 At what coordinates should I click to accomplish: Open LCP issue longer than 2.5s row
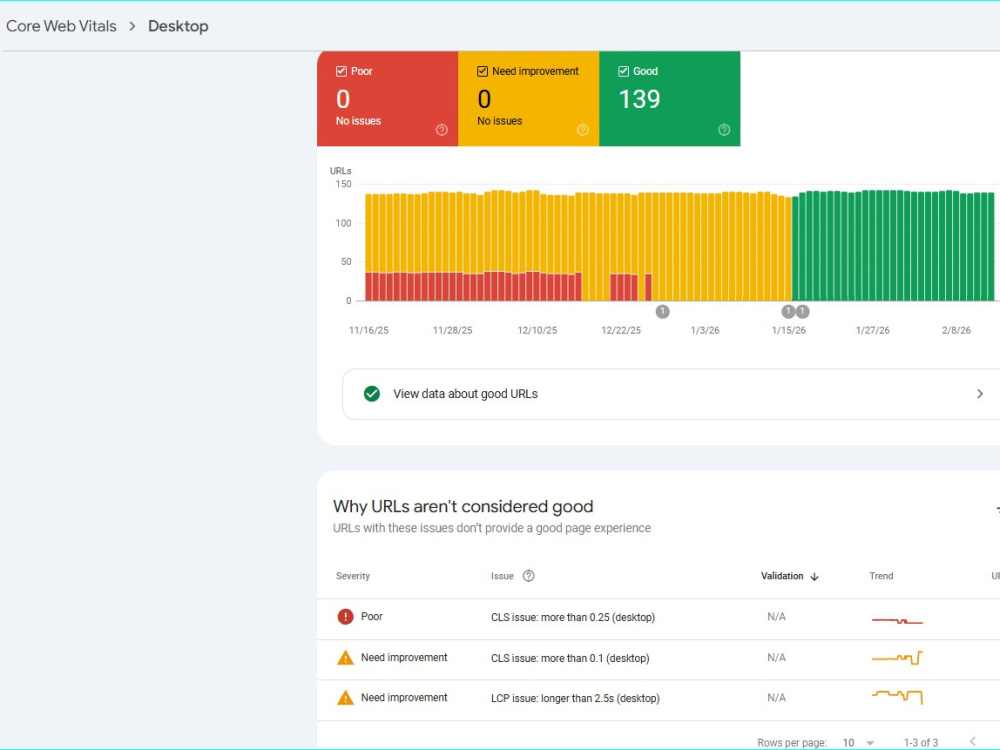click(658, 698)
